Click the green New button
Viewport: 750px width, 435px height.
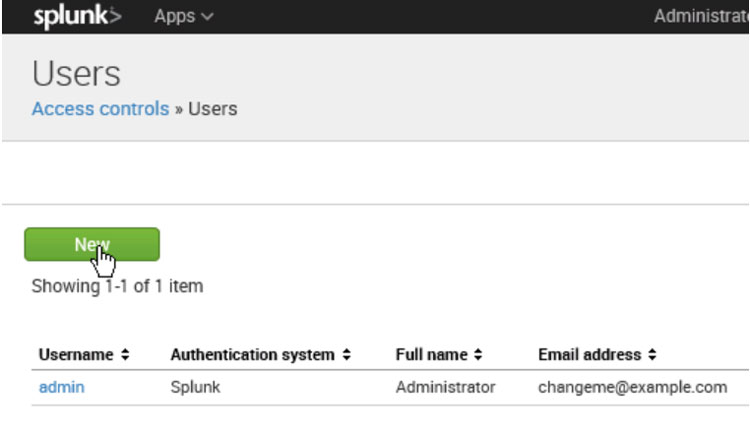point(92,245)
